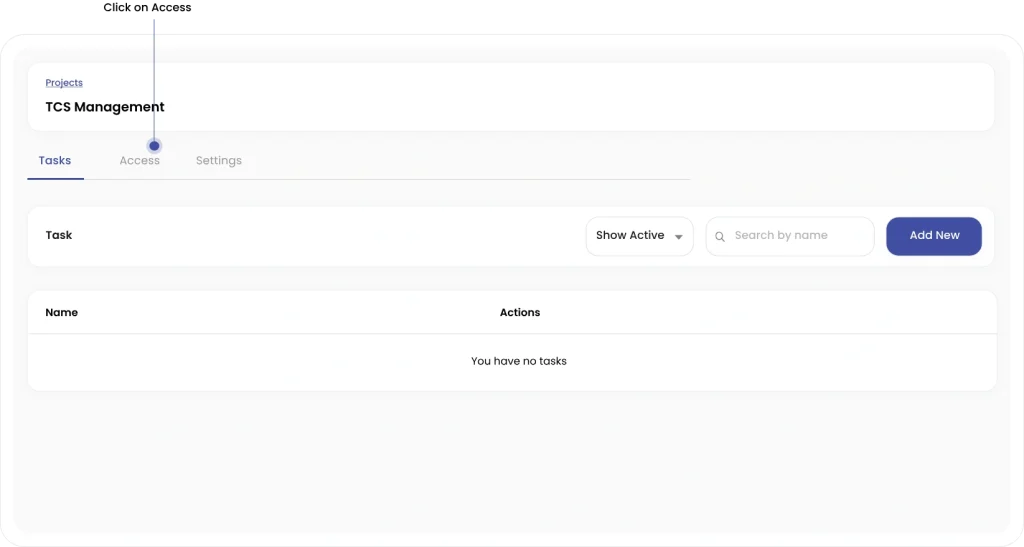Open the Show Active dropdown
Screen dimensions: 1024x547
coord(639,236)
